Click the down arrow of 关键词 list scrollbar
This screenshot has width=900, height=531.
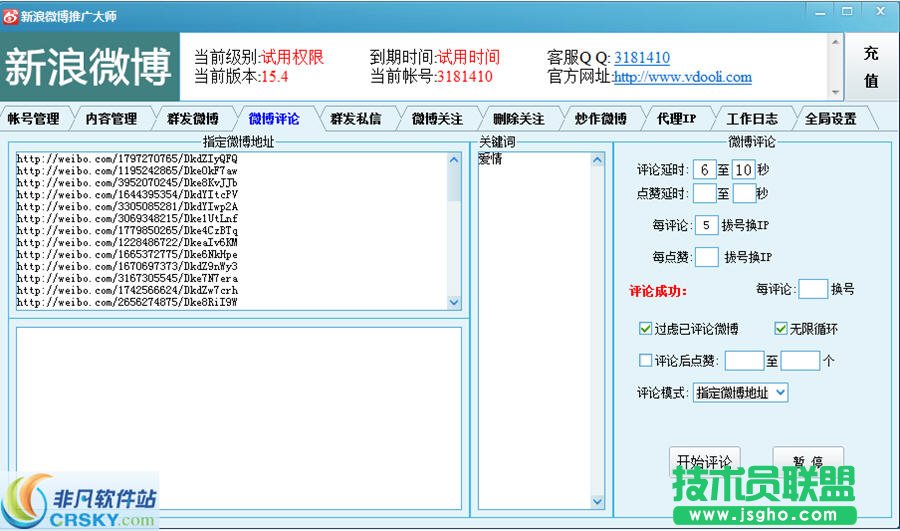click(597, 502)
